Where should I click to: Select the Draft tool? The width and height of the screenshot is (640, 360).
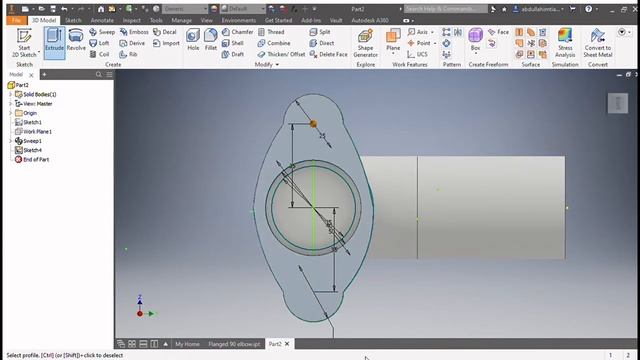[233, 54]
